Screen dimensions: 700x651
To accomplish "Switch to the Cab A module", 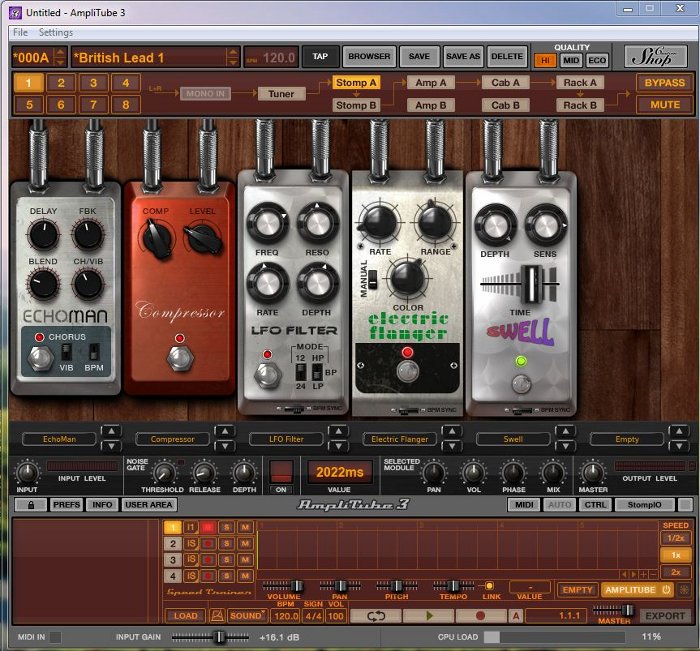I will coord(505,83).
